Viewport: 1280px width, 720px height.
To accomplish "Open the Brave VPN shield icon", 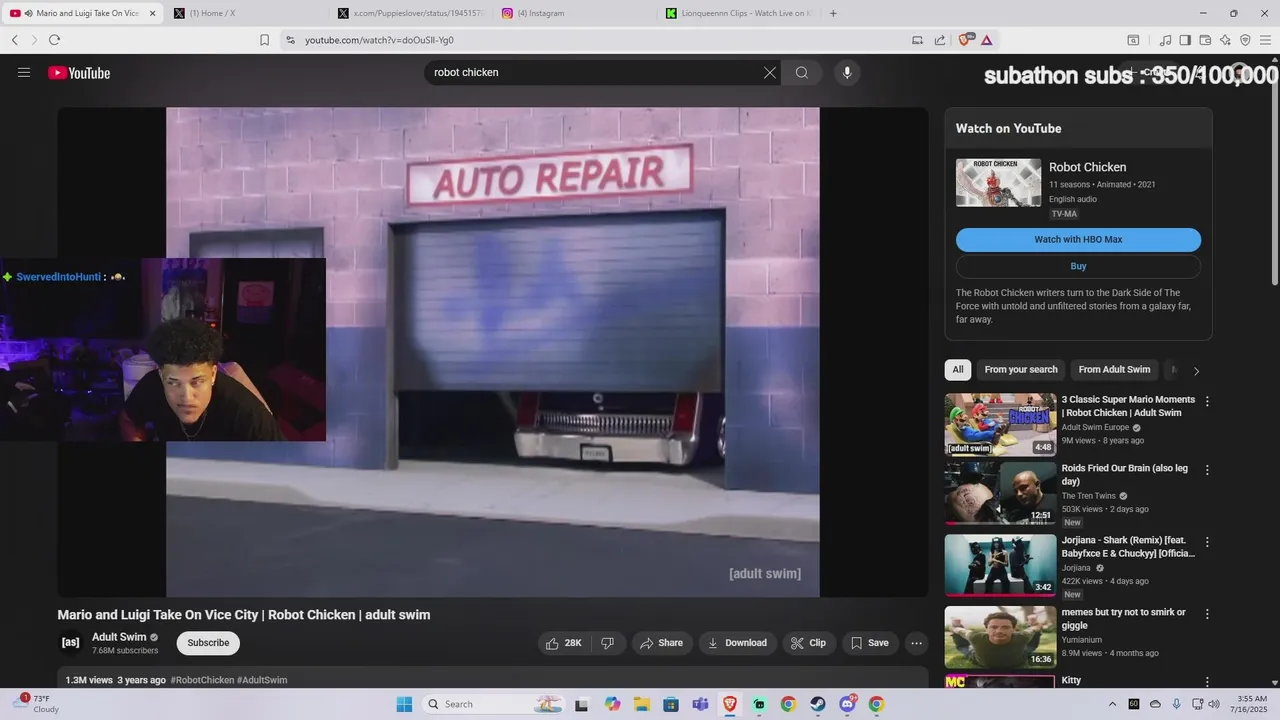I will pos(1245,40).
